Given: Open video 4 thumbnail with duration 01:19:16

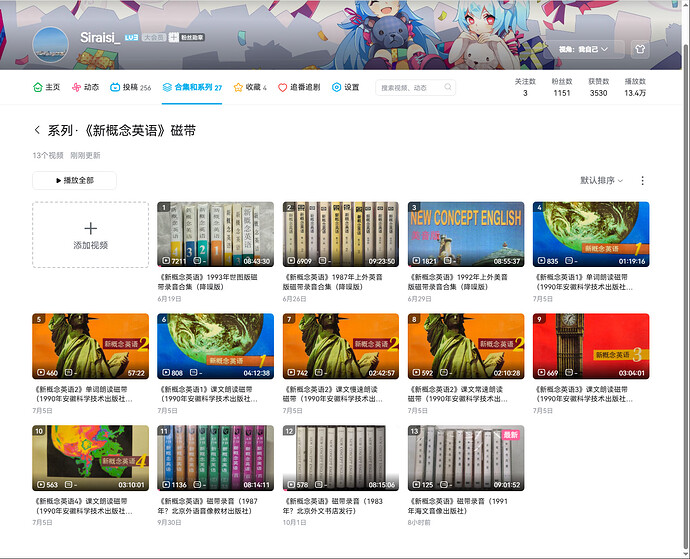Looking at the screenshot, I should (x=591, y=234).
